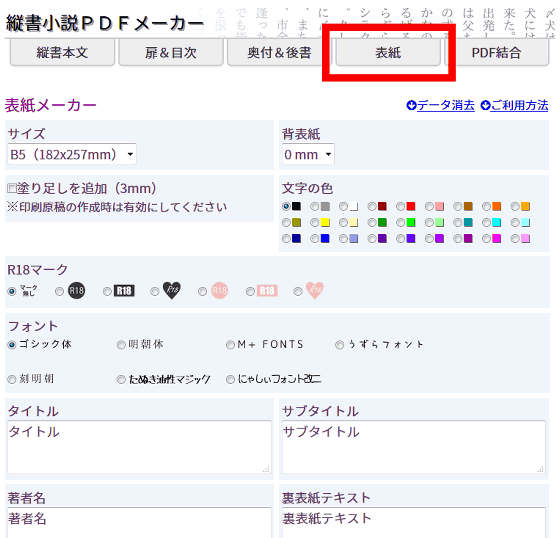This screenshot has height=538, width=560.
Task: Go to the PDF結合 tab
Action: [x=497, y=53]
